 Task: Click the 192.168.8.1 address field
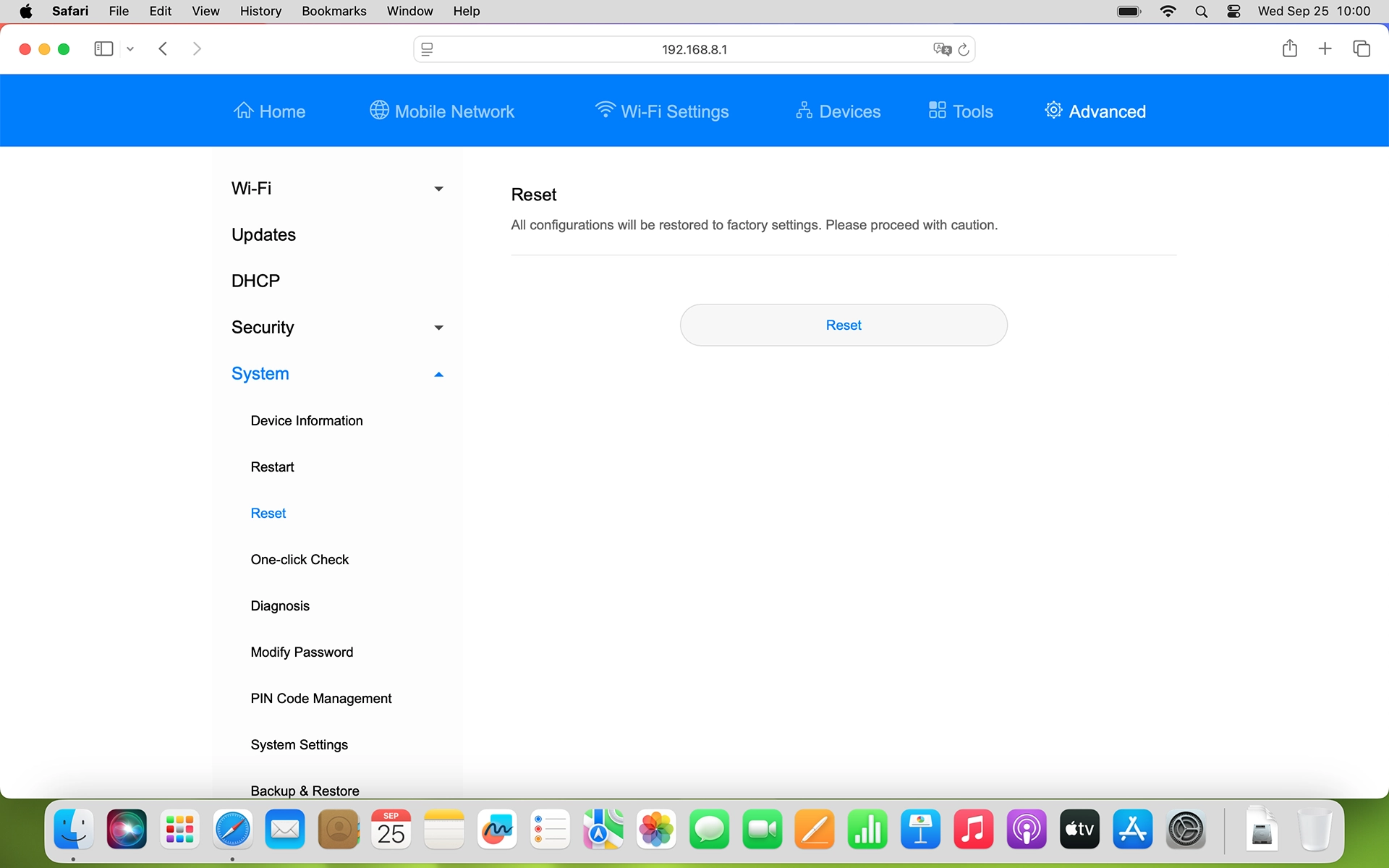[x=693, y=49]
